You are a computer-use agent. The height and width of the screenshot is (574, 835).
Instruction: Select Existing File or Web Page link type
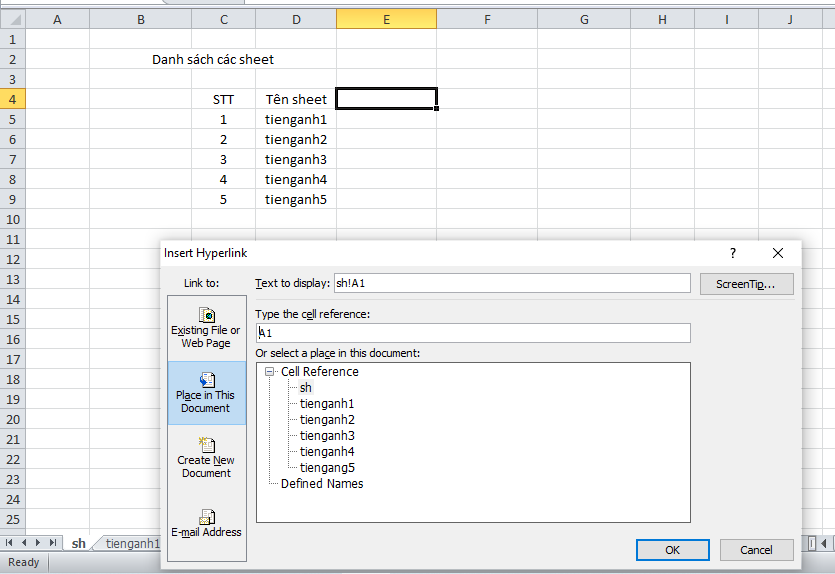pyautogui.click(x=207, y=329)
